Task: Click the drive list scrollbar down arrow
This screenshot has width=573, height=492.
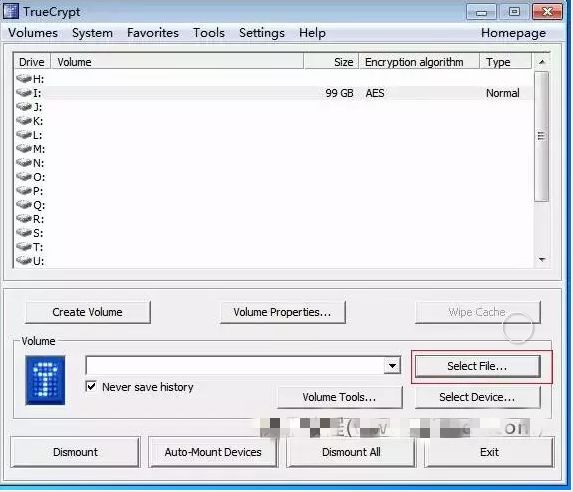Action: tap(542, 260)
